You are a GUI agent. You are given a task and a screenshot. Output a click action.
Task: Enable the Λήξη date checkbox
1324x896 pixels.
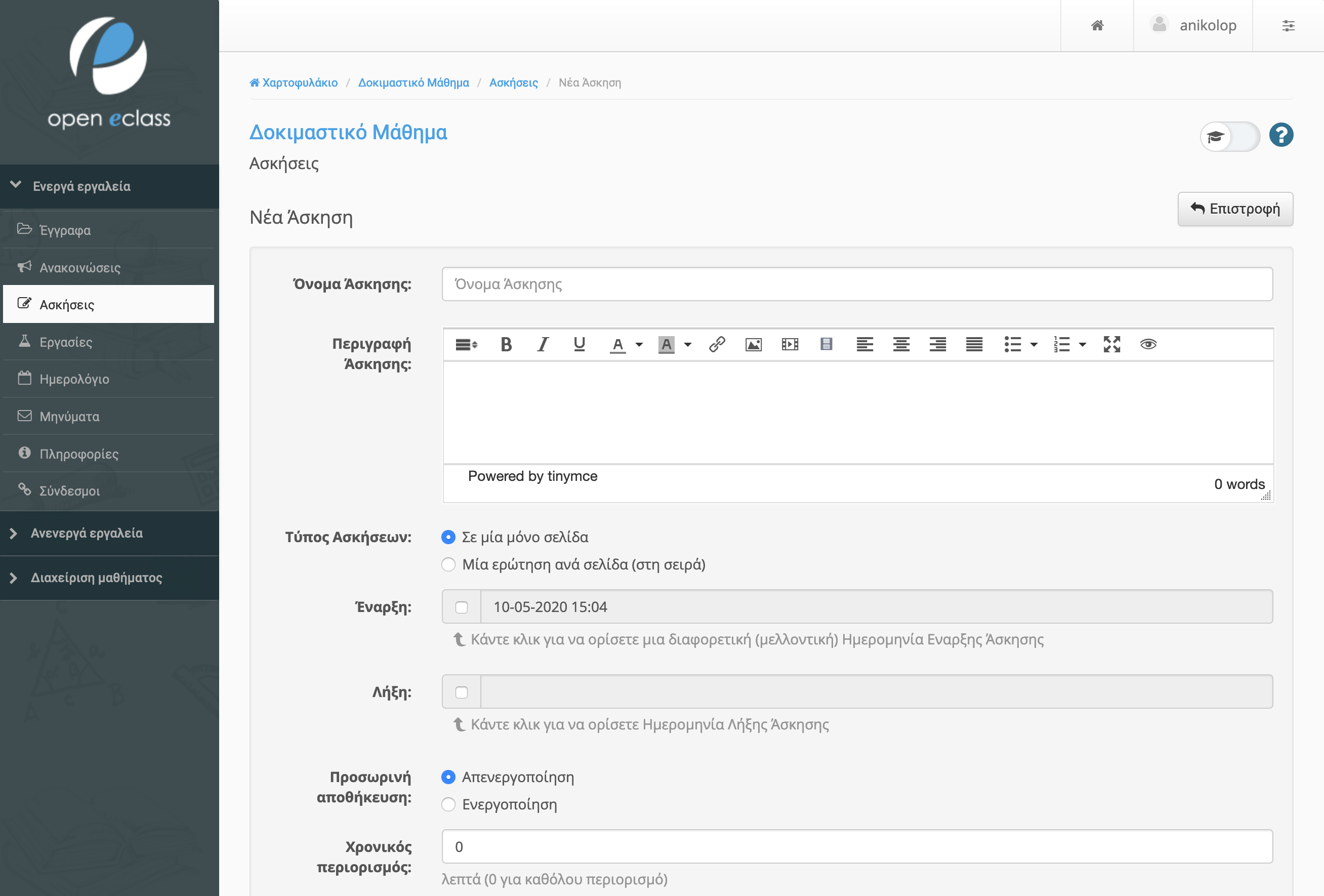coord(462,693)
